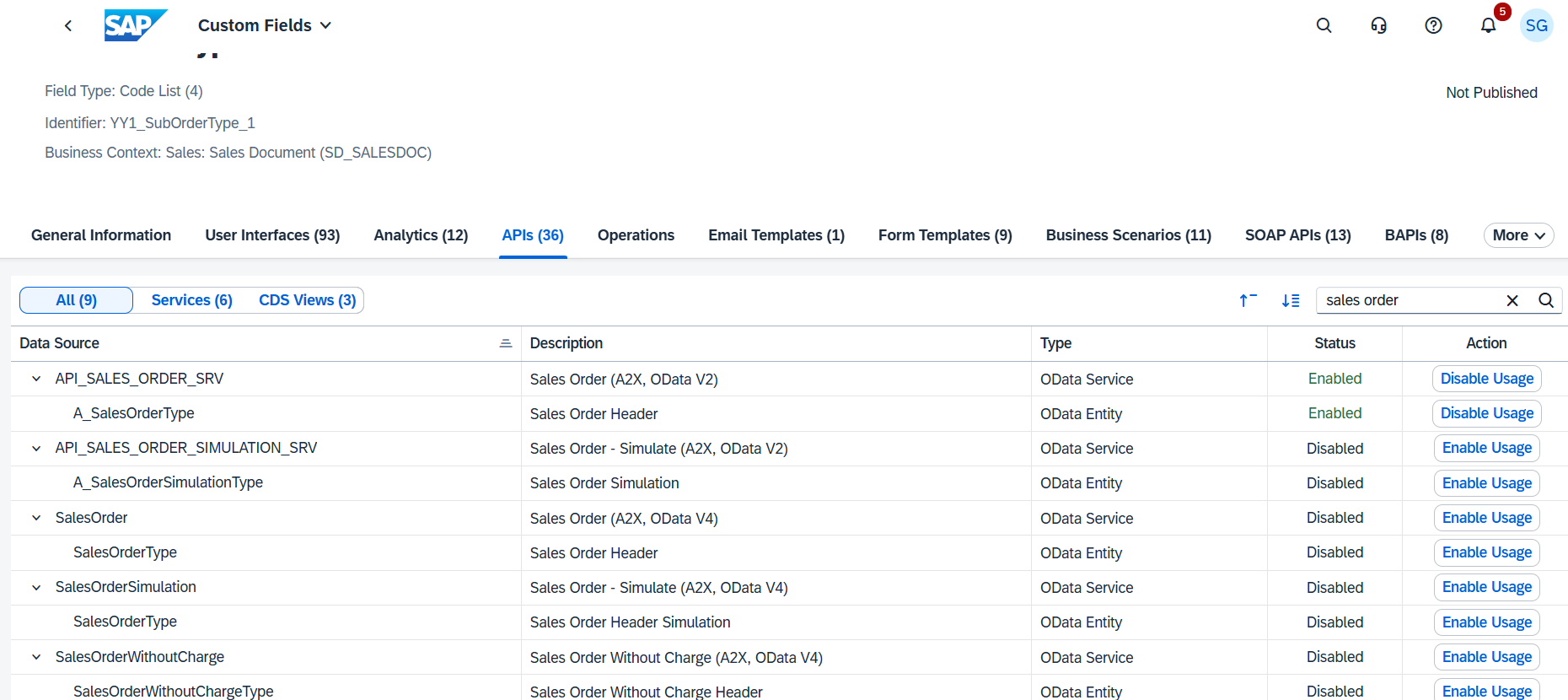Open the help question mark icon
Viewport: 1568px width, 700px height.
point(1433,25)
